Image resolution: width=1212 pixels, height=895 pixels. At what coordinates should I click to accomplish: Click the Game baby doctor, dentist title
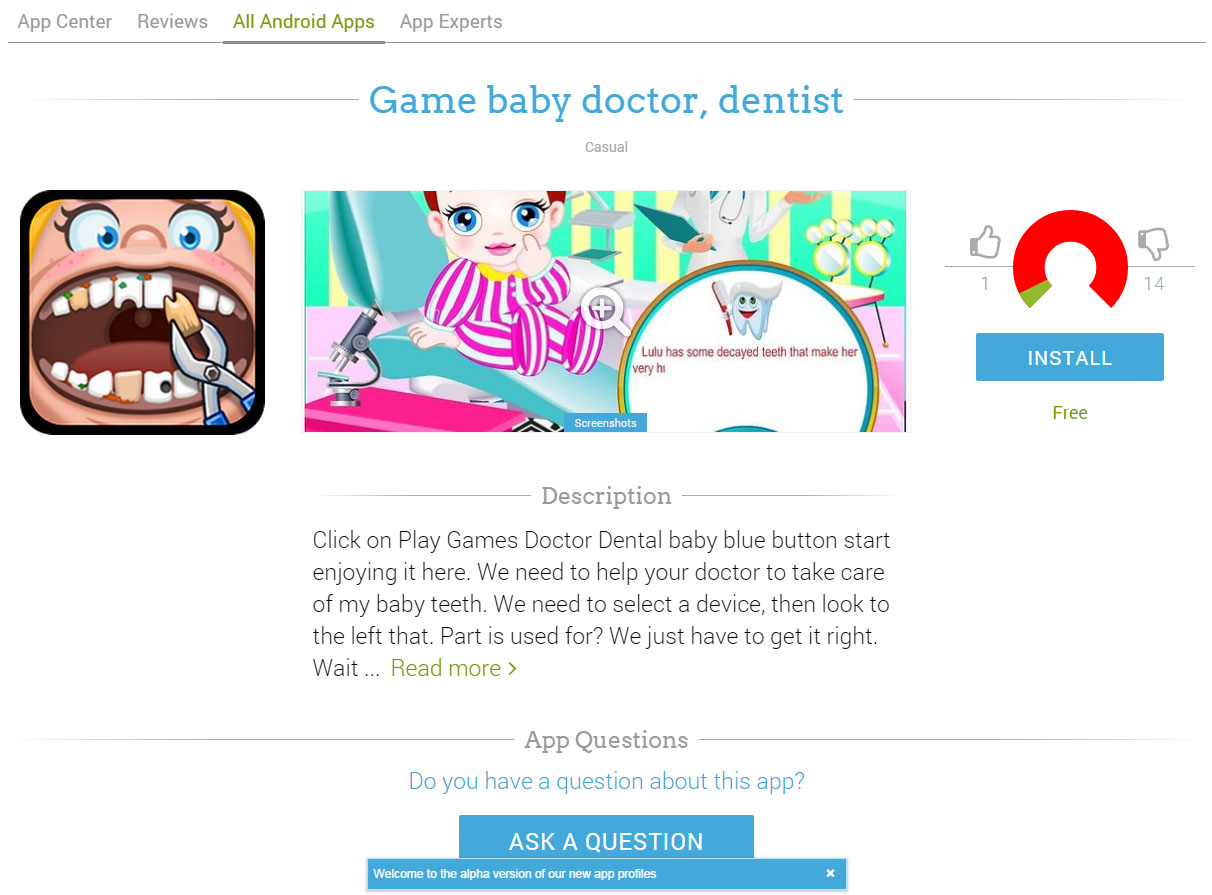coord(606,100)
